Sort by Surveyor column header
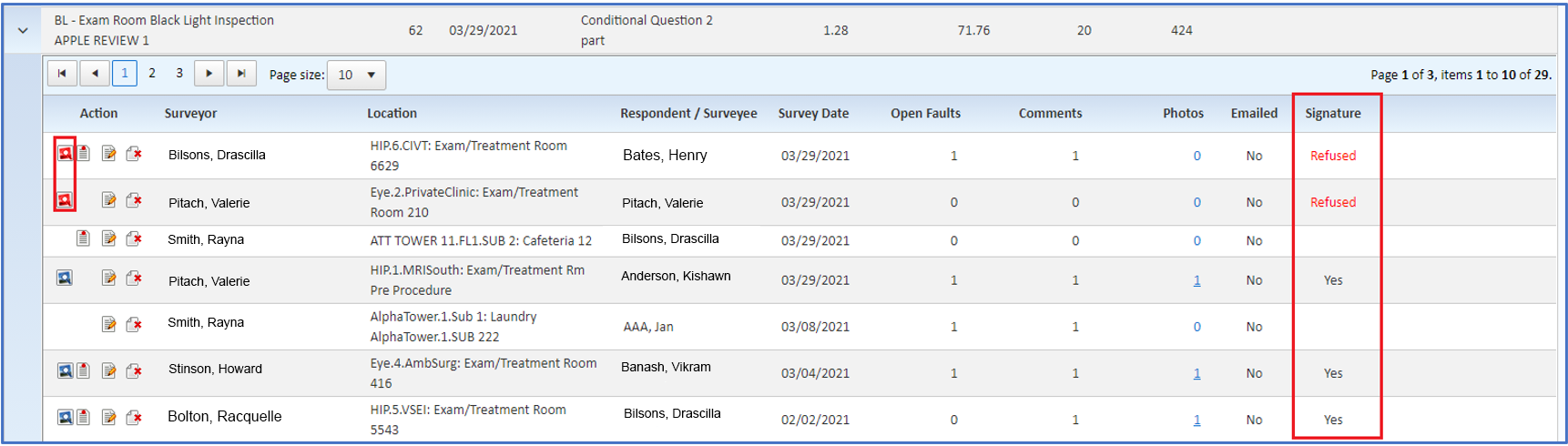 coord(190,113)
